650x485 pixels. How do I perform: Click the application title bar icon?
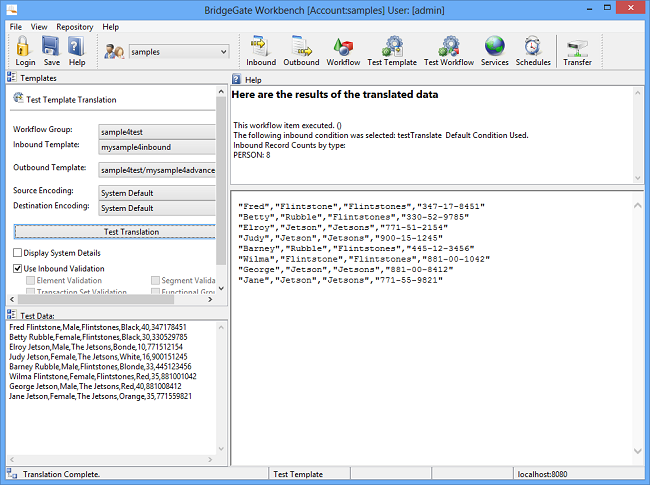click(x=12, y=10)
